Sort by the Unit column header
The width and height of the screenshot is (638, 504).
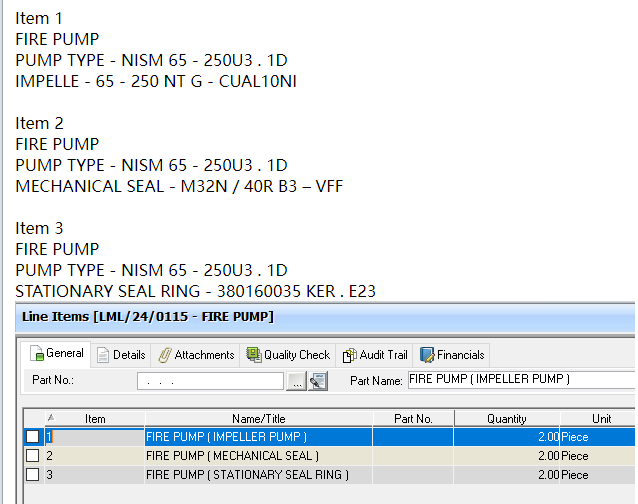coord(598,419)
